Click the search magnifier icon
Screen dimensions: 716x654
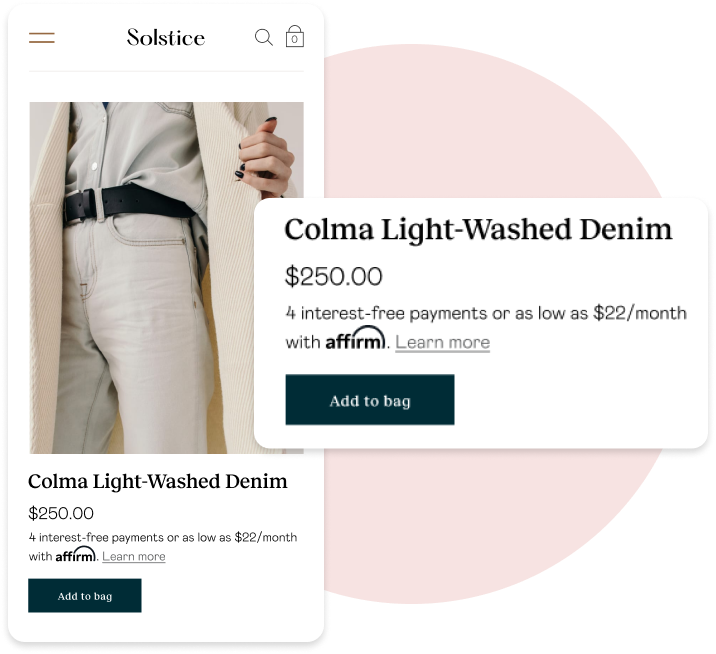click(x=264, y=37)
